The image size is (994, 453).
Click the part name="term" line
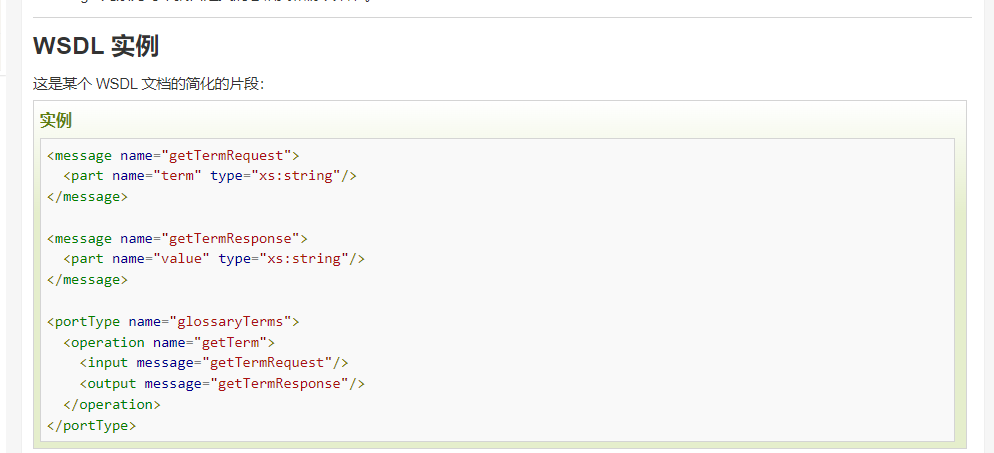210,176
